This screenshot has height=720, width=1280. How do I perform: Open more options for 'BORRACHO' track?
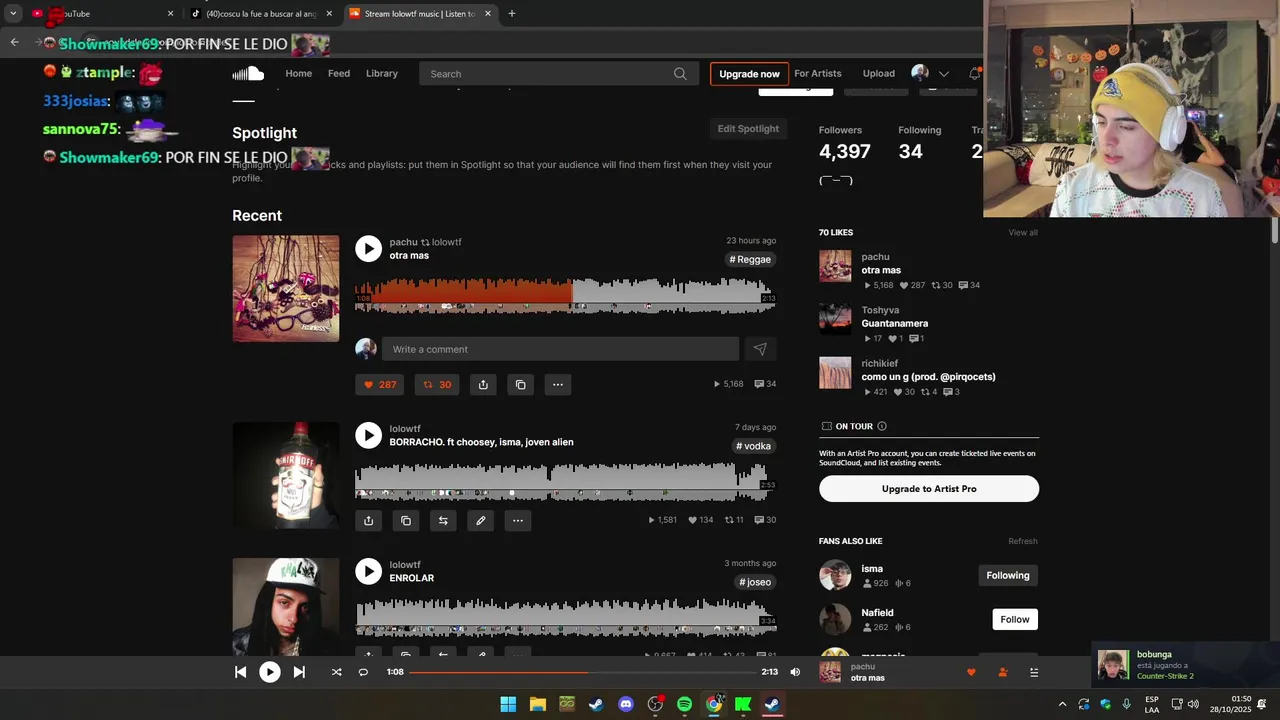click(x=517, y=520)
